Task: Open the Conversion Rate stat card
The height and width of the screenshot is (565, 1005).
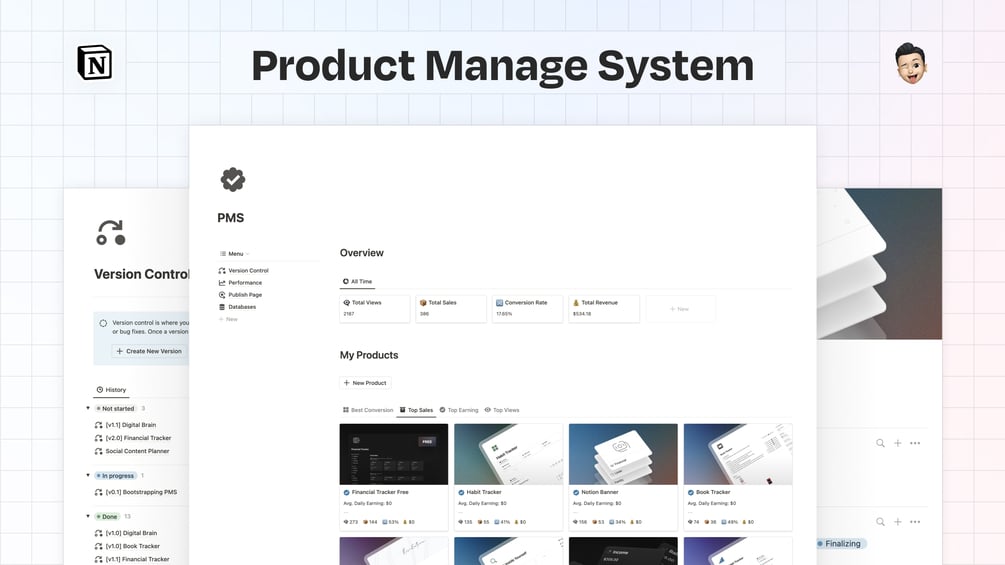Action: 527,309
